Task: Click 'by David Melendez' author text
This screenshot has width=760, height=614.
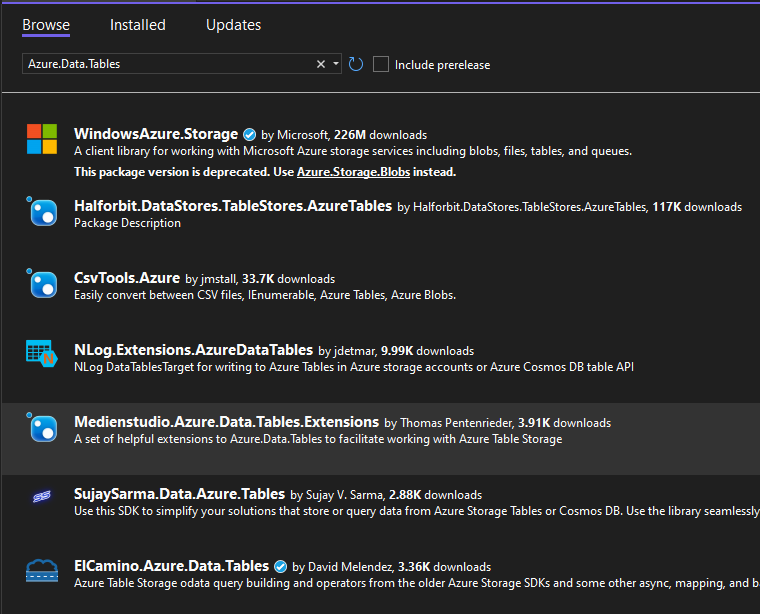Action: tap(344, 567)
